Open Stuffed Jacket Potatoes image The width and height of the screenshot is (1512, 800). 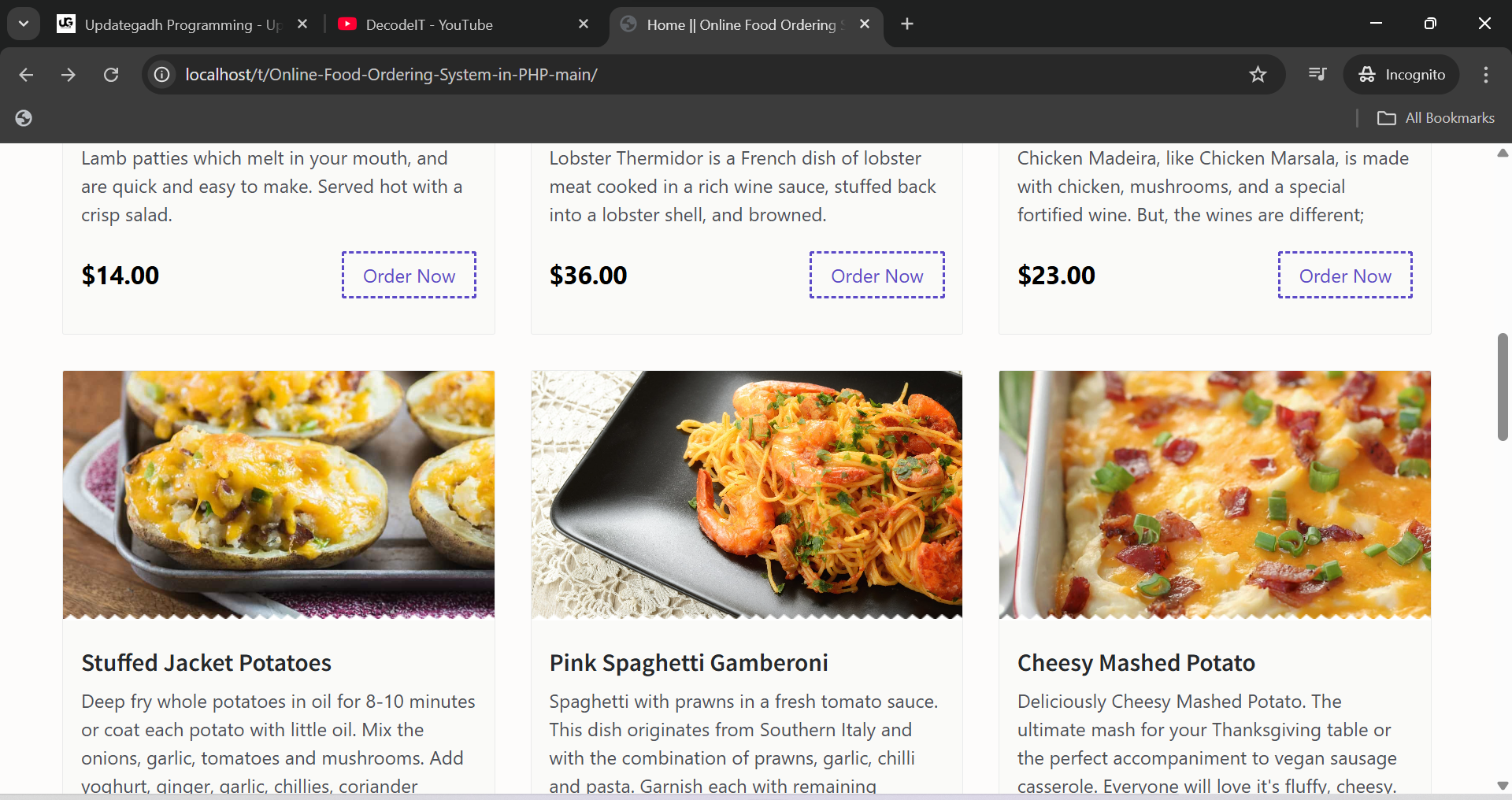coord(279,494)
